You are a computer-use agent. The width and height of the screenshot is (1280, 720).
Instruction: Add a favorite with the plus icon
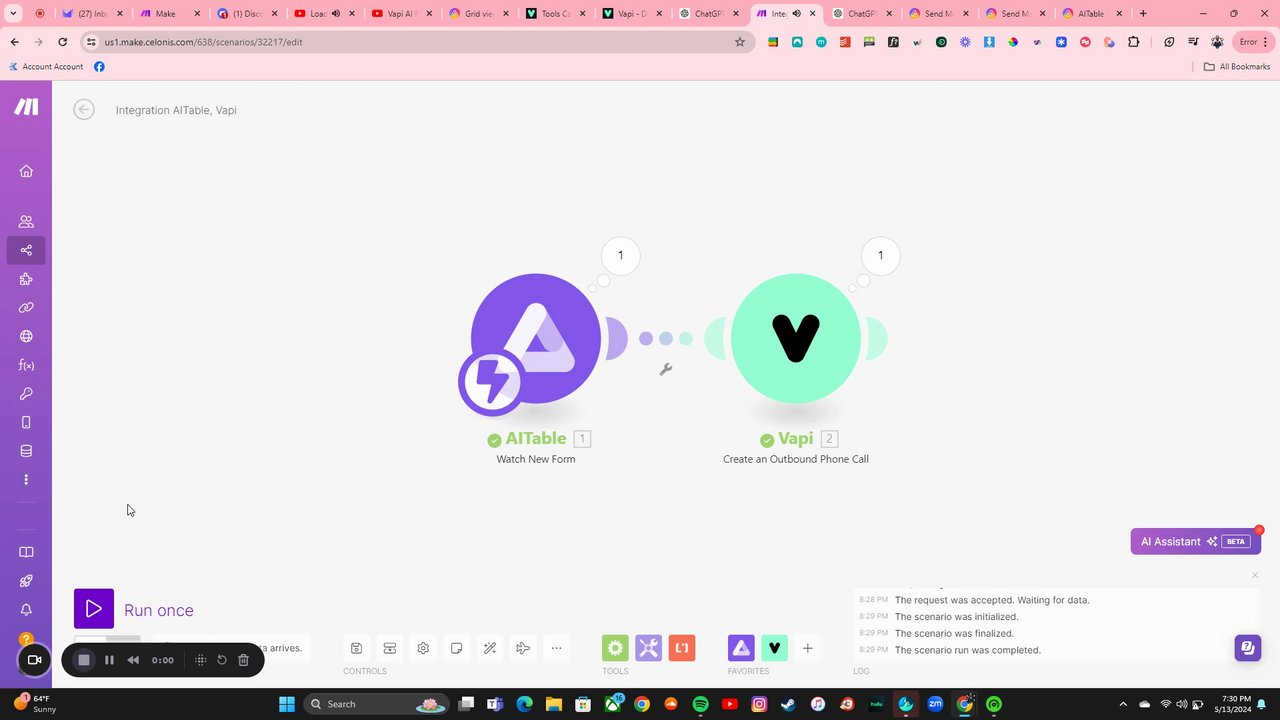(807, 648)
